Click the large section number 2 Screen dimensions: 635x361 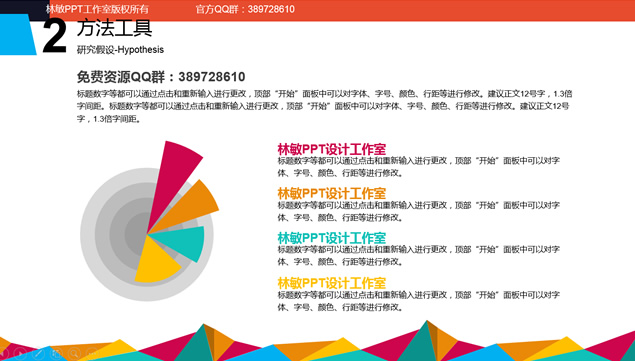point(54,36)
